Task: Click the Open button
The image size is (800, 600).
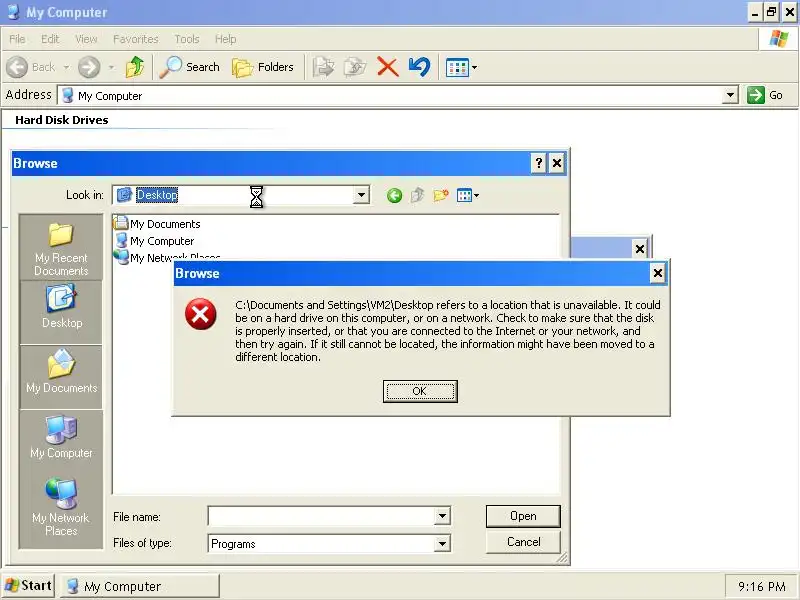Action: tap(523, 516)
